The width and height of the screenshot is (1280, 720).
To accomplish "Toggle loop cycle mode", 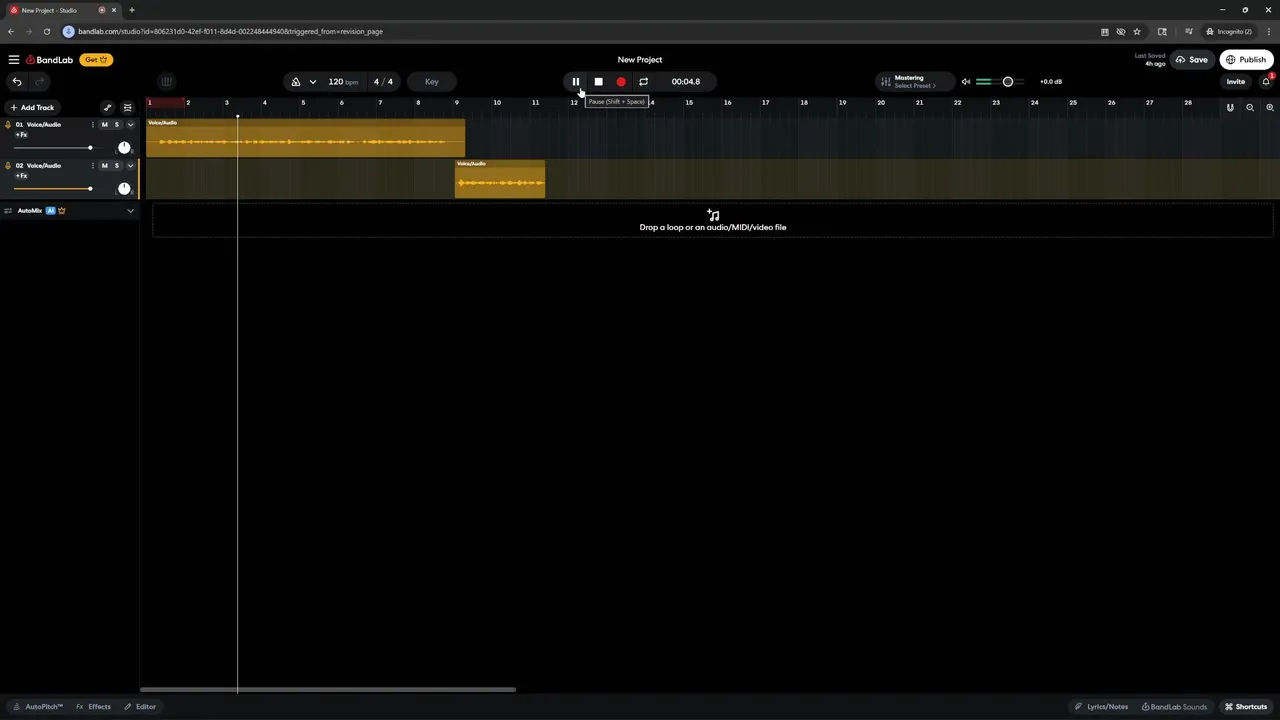I will pyautogui.click(x=643, y=82).
